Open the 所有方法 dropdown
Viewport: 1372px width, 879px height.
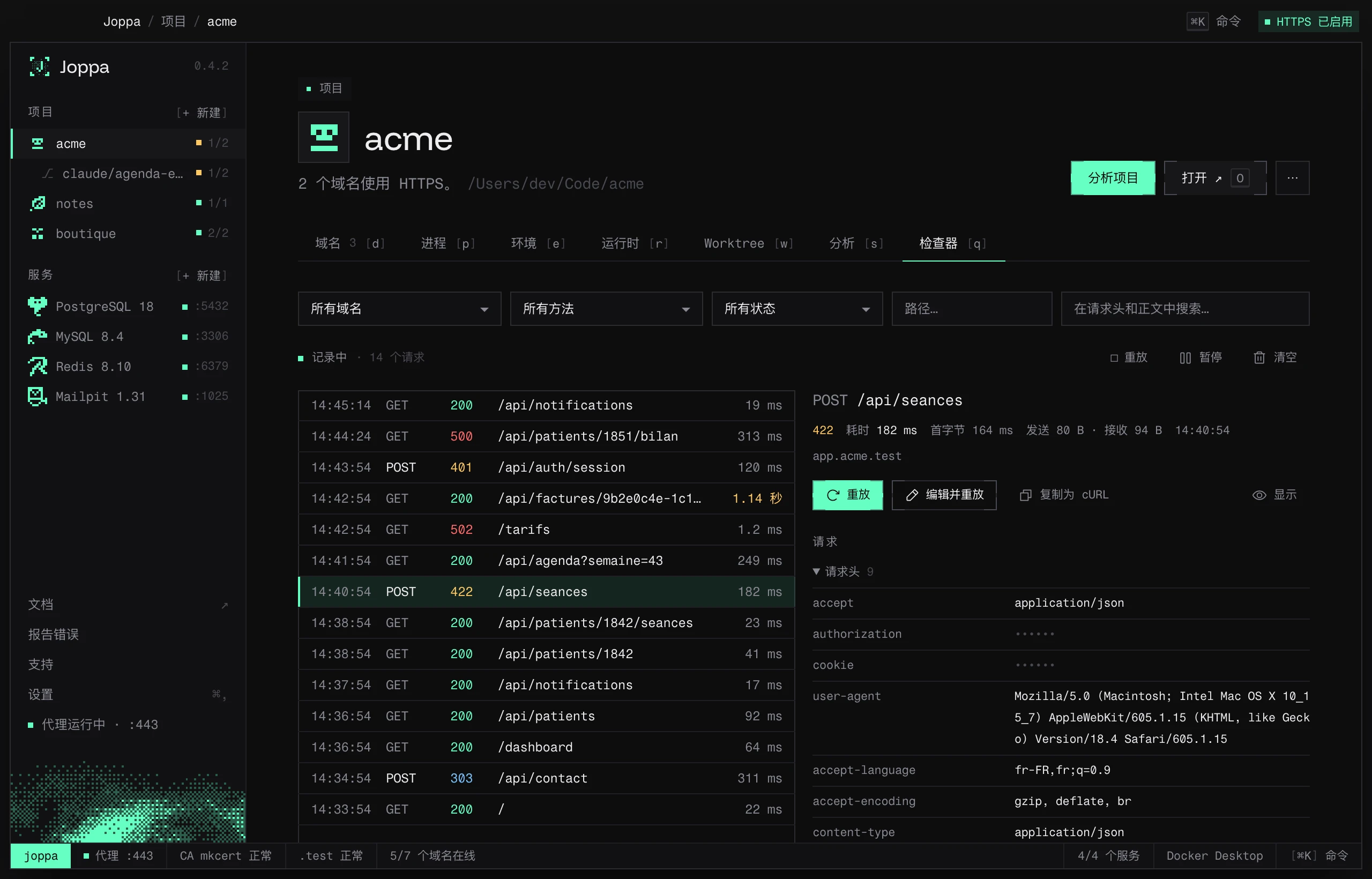pyautogui.click(x=606, y=309)
